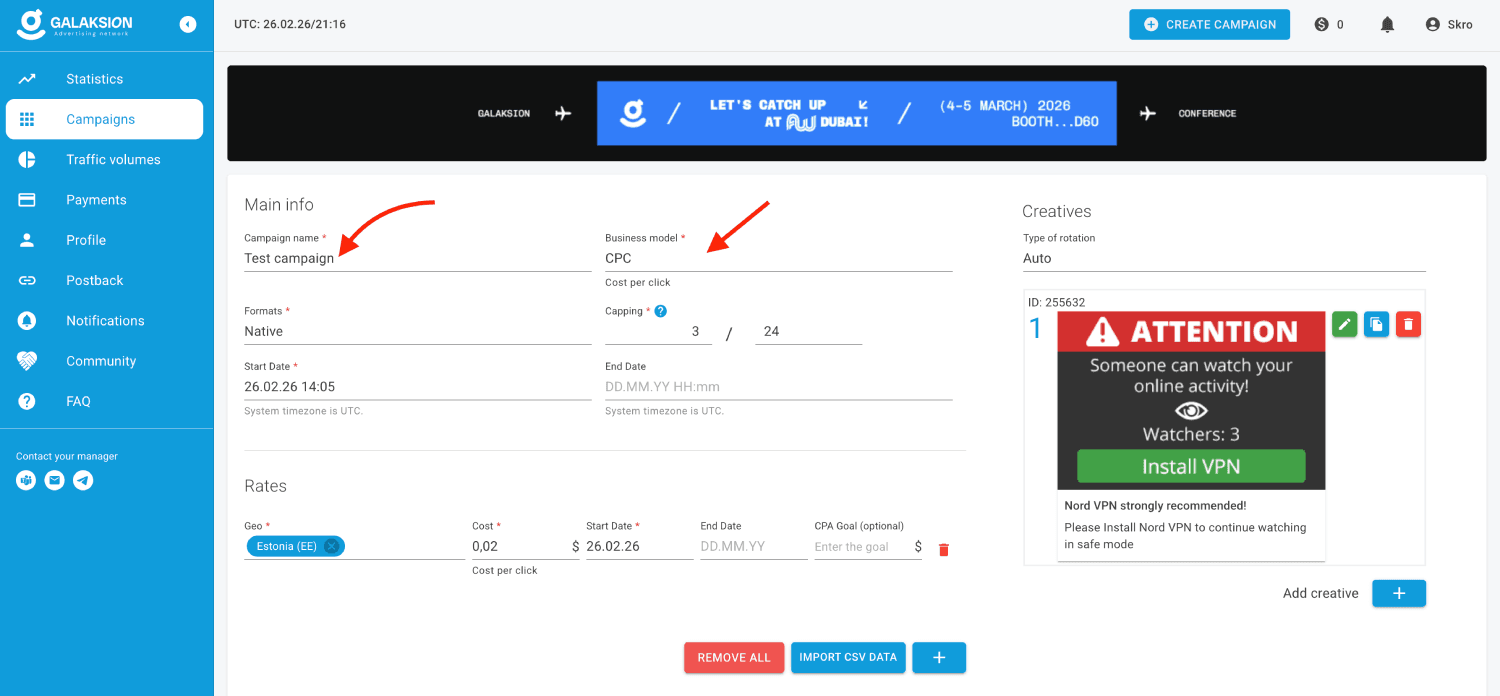Screen dimensions: 1500x696
Task: Open the Formats Native dropdown
Action: coord(417,331)
